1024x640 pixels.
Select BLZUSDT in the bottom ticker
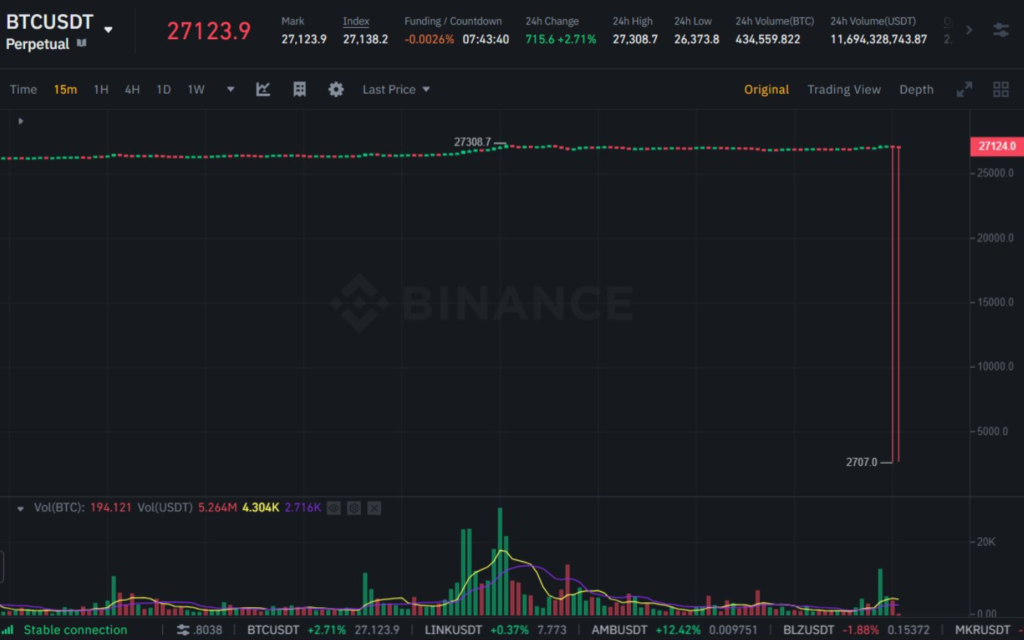coord(808,630)
